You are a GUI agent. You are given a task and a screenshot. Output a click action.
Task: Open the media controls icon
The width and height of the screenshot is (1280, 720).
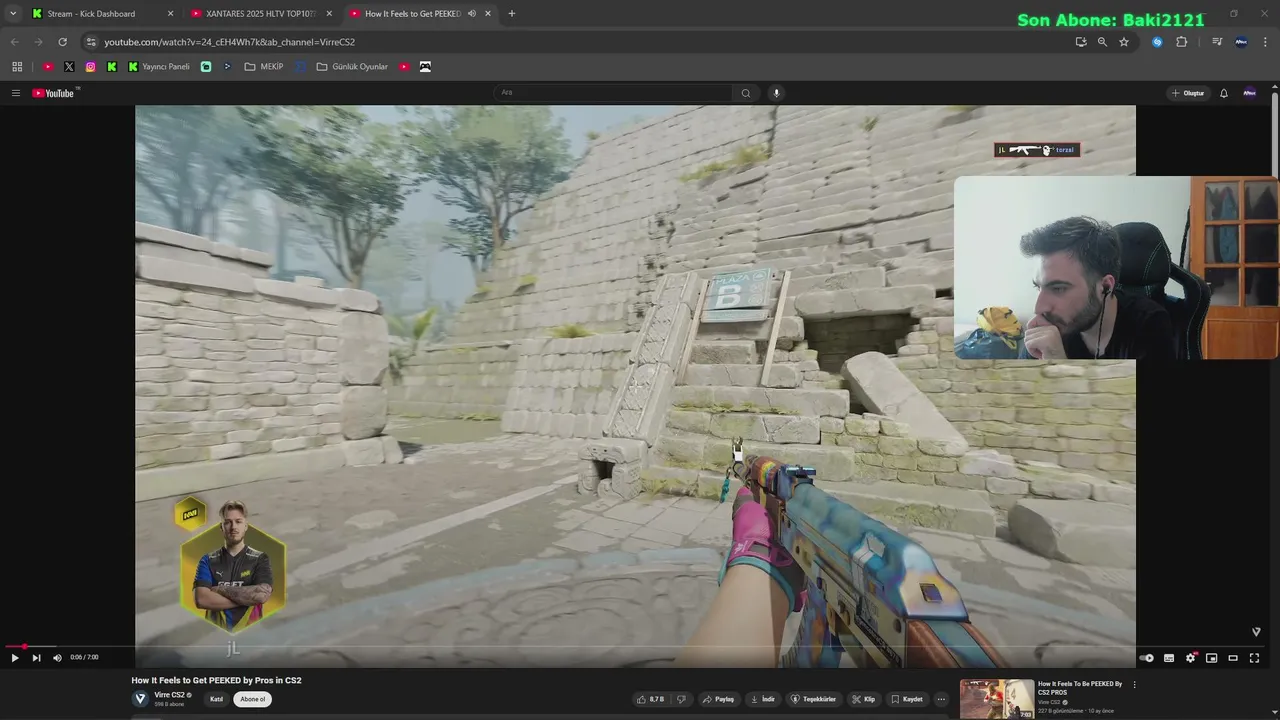[1216, 42]
